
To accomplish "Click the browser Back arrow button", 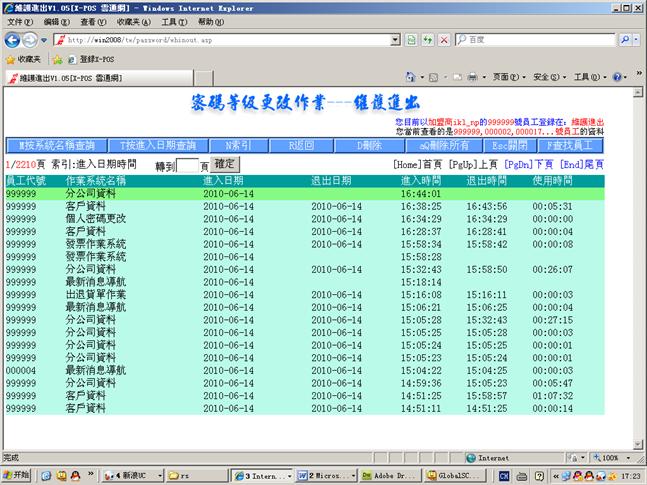I will click(x=13, y=40).
